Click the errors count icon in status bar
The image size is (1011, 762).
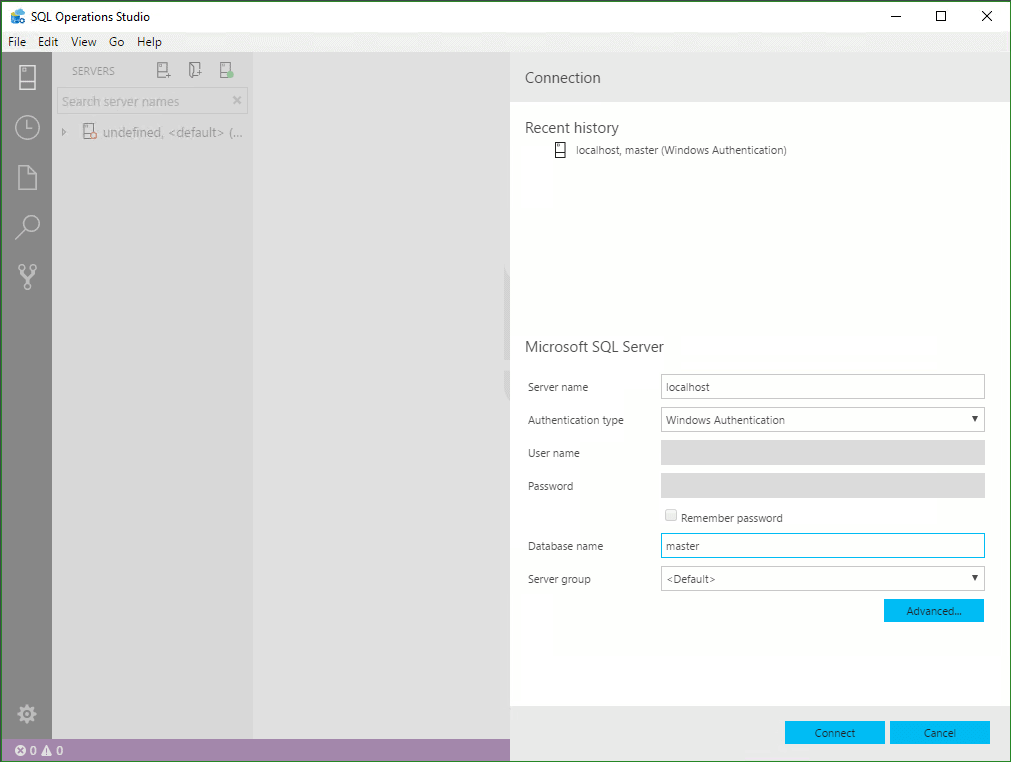(21, 750)
